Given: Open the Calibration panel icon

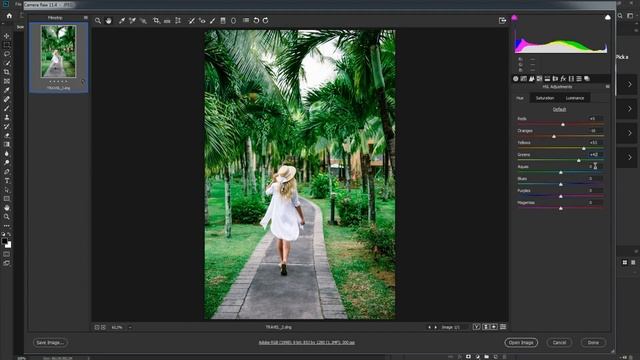Looking at the screenshot, I should point(571,79).
